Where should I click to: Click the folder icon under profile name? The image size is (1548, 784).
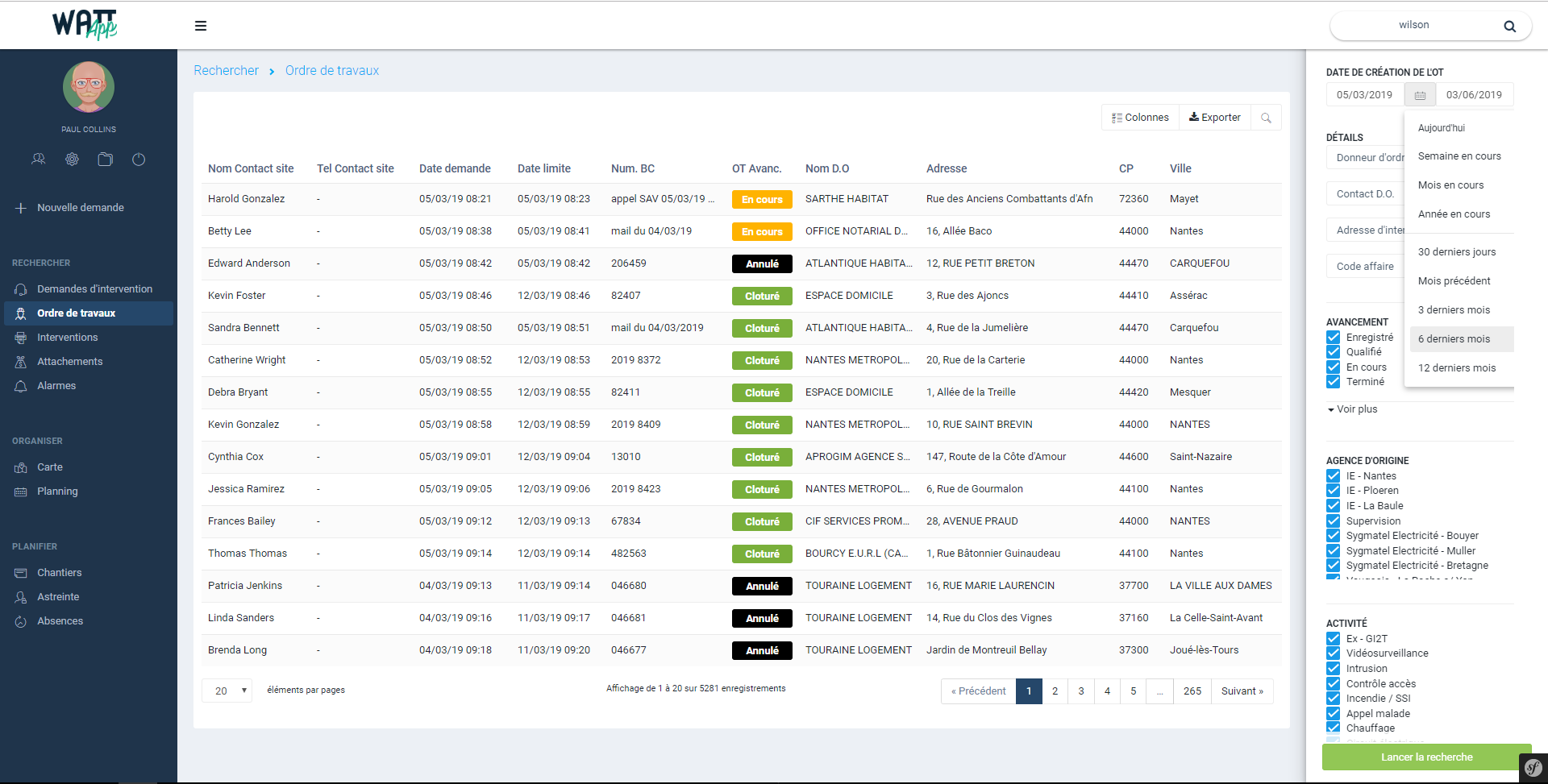105,160
